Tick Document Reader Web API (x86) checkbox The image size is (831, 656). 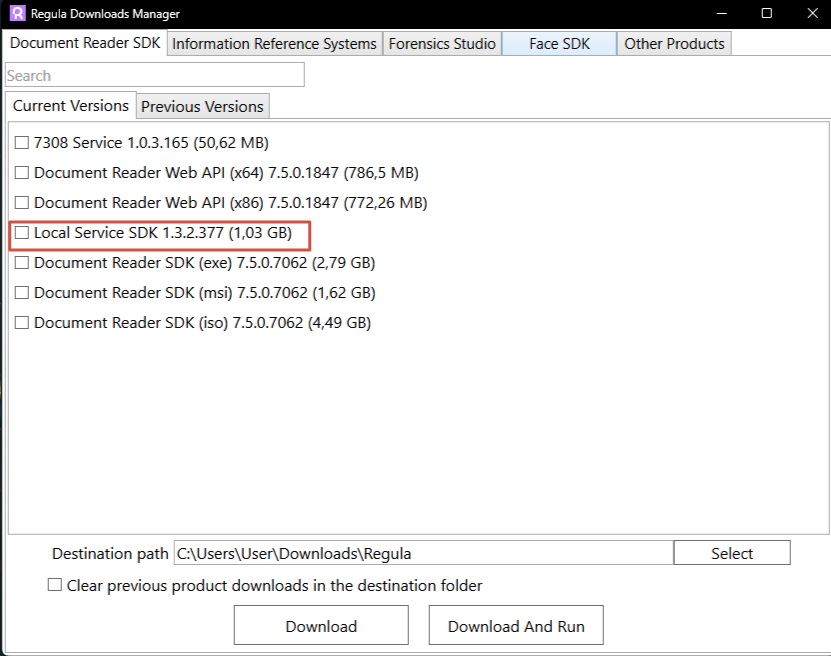pos(22,202)
